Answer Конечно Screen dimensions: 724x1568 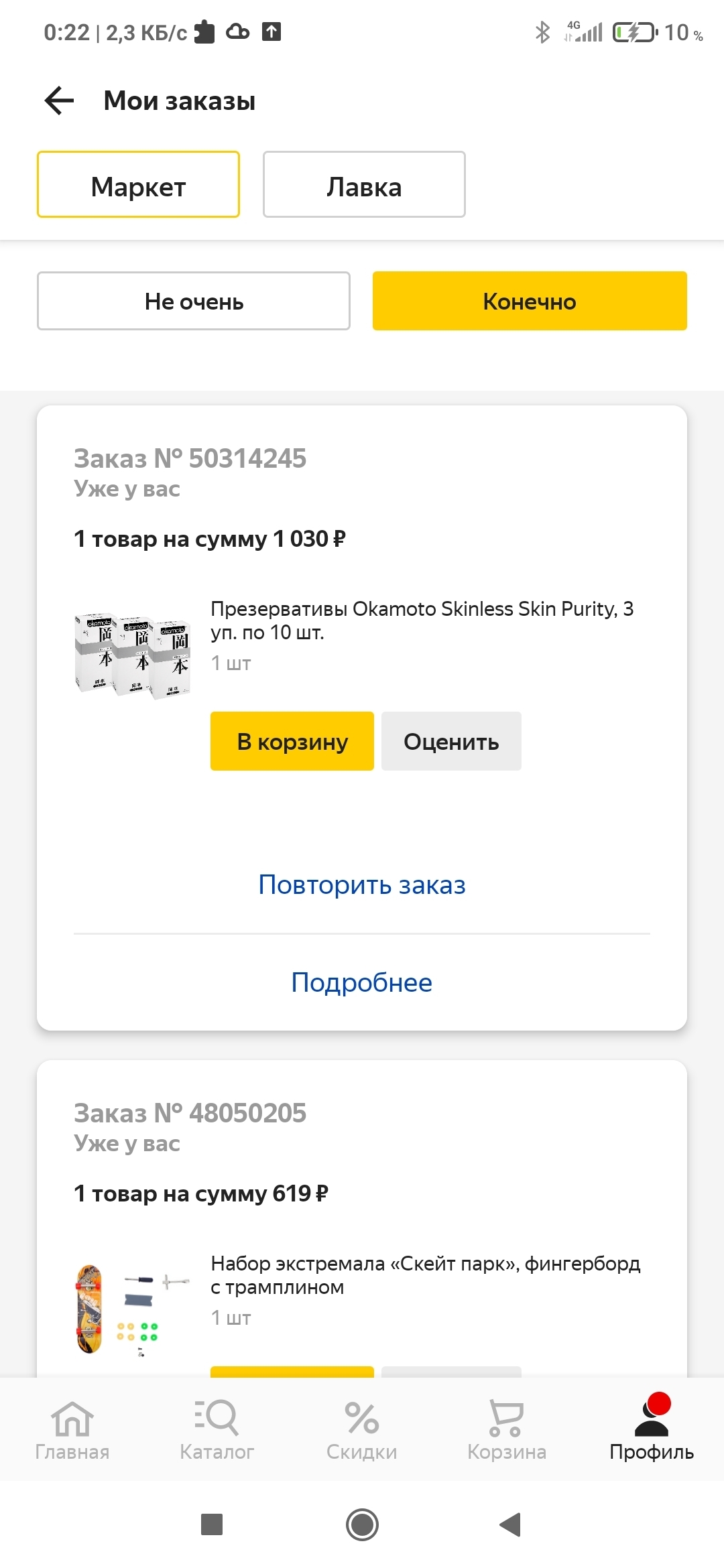(530, 301)
